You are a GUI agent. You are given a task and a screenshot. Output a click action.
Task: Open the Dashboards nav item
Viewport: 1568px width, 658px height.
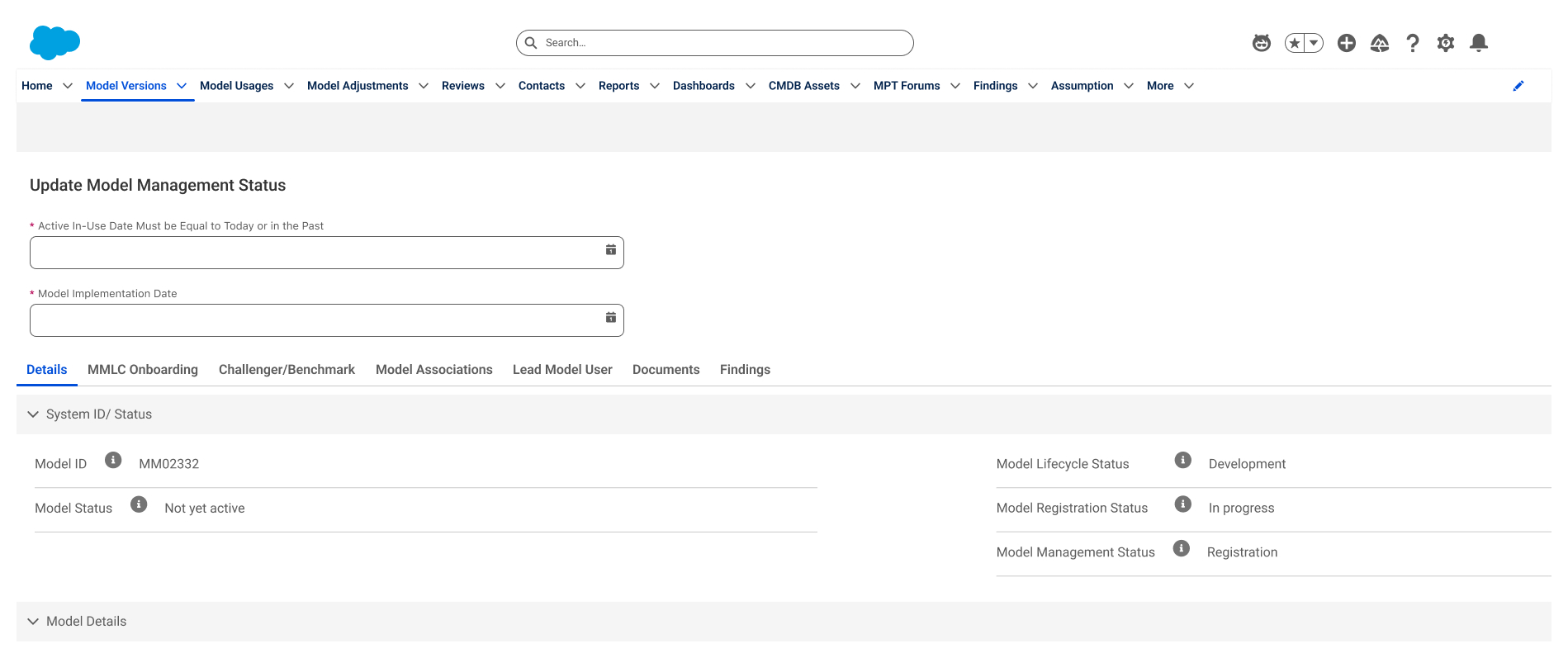[703, 86]
